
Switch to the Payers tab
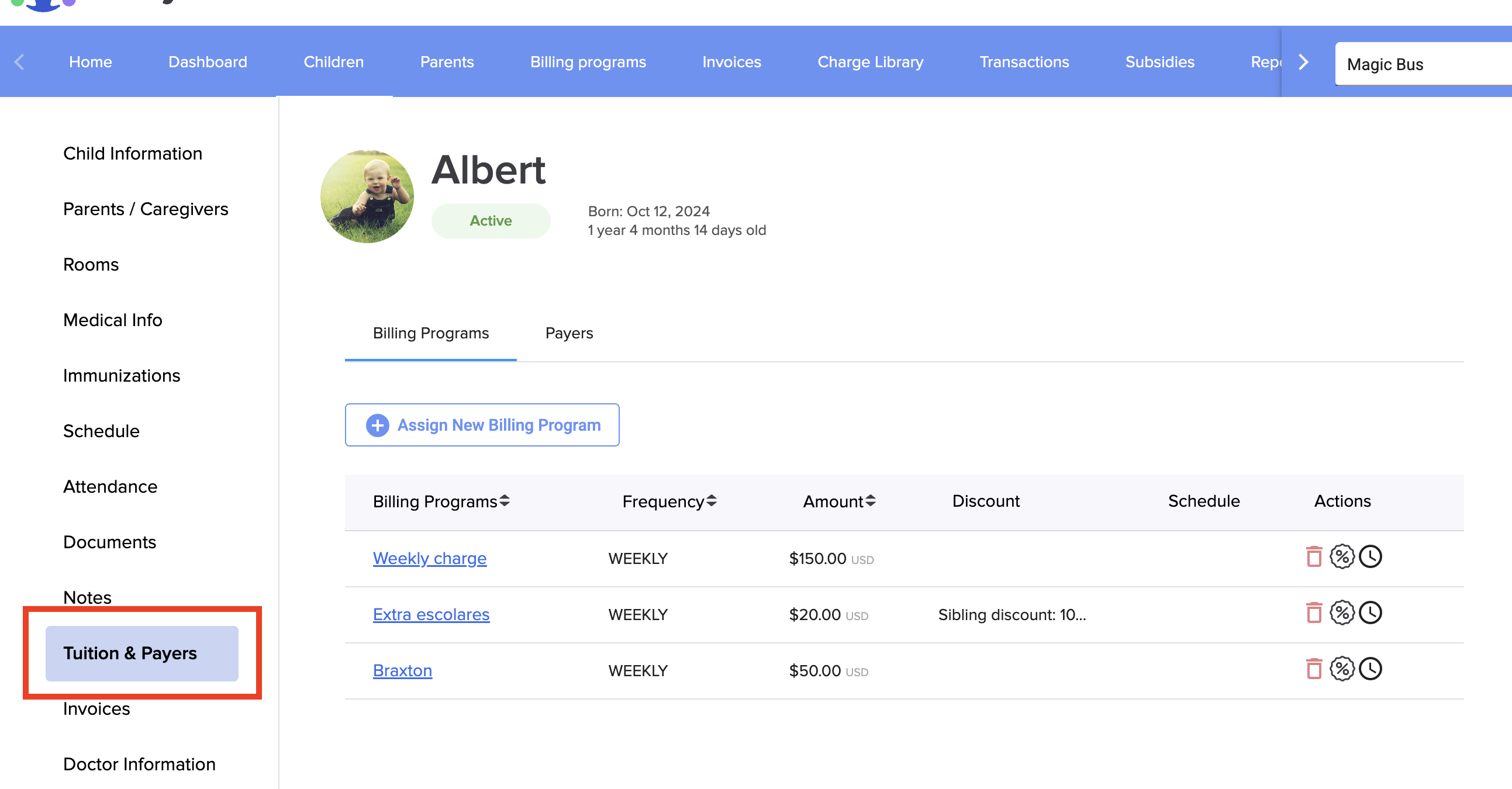[569, 333]
